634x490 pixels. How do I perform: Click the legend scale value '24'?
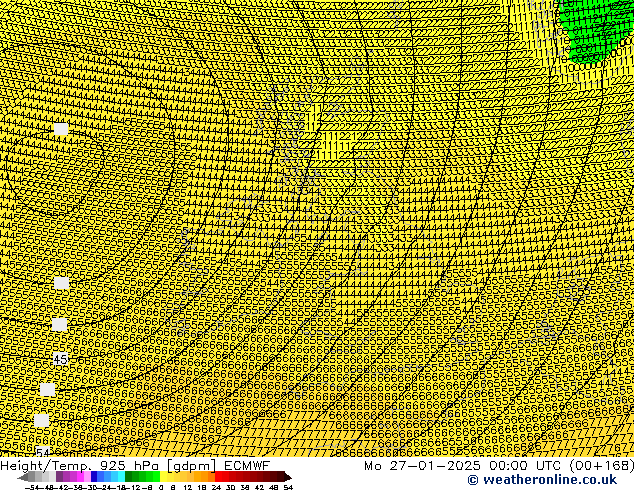tap(216, 488)
